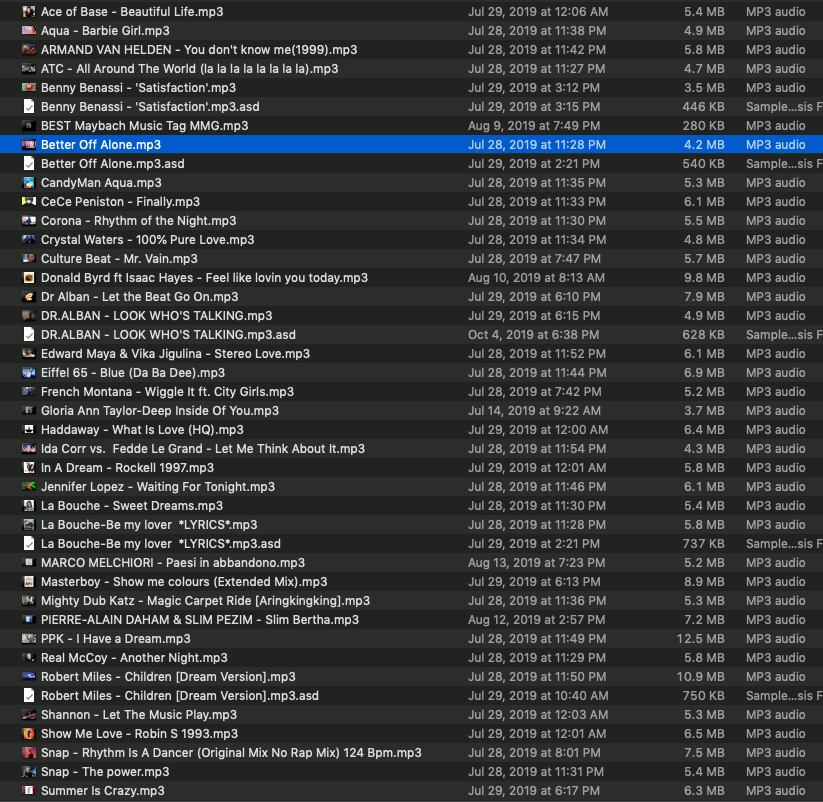Click the Snap - The power.mp3 icon
The height and width of the screenshot is (802, 823).
click(x=29, y=772)
